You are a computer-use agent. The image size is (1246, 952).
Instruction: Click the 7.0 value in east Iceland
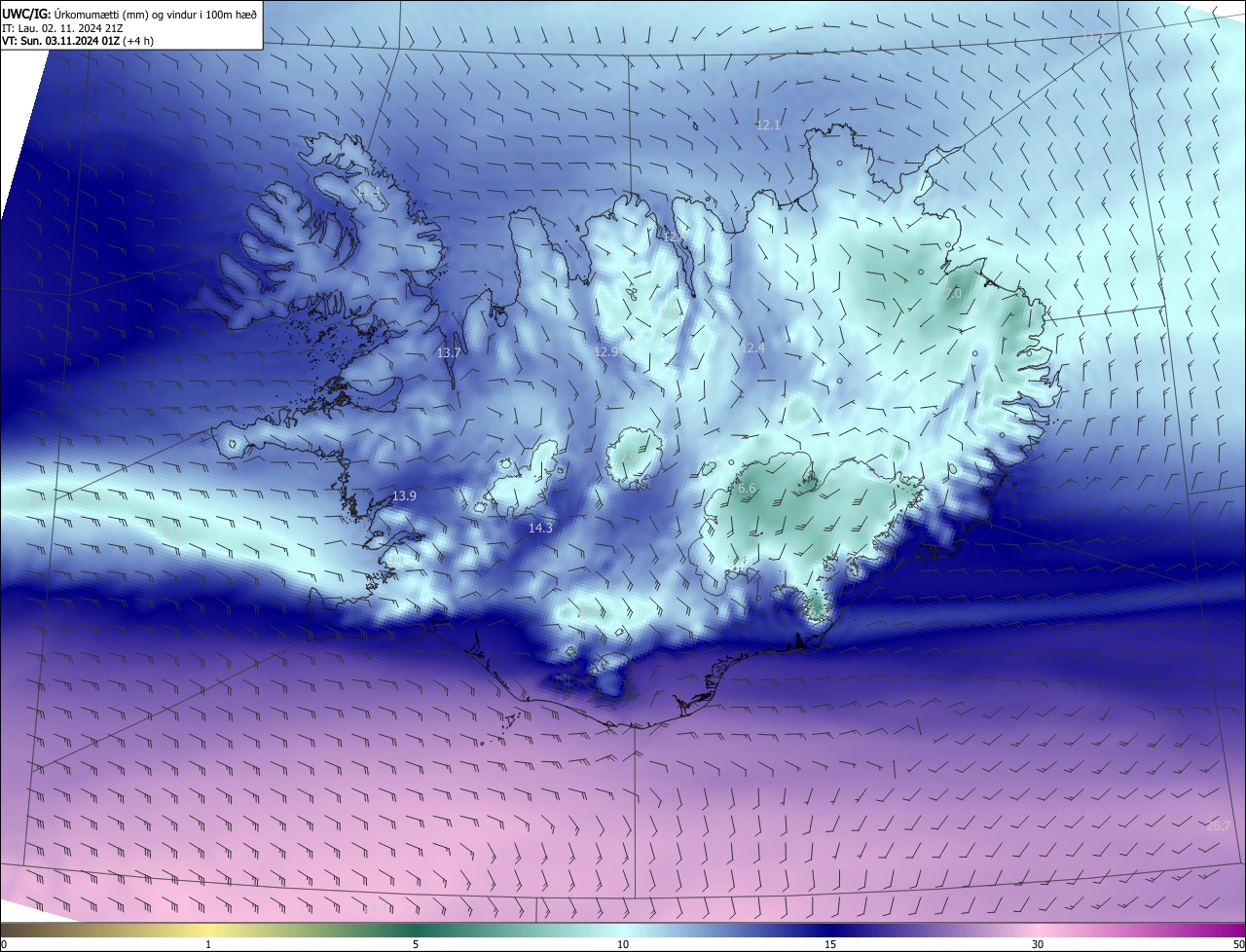tap(953, 293)
